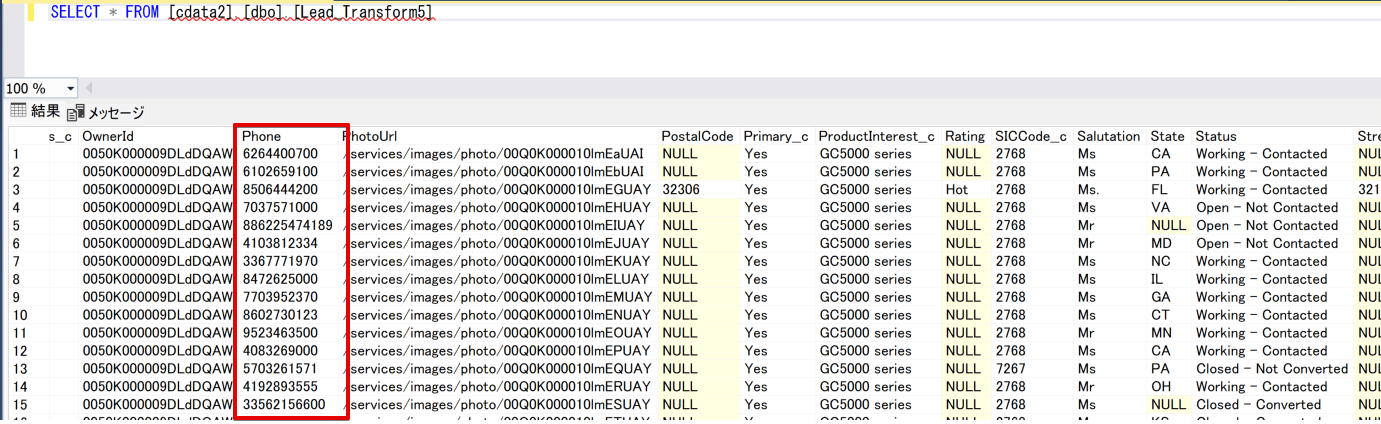
Task: Click inside the SELECT query text
Action: (x=240, y=13)
